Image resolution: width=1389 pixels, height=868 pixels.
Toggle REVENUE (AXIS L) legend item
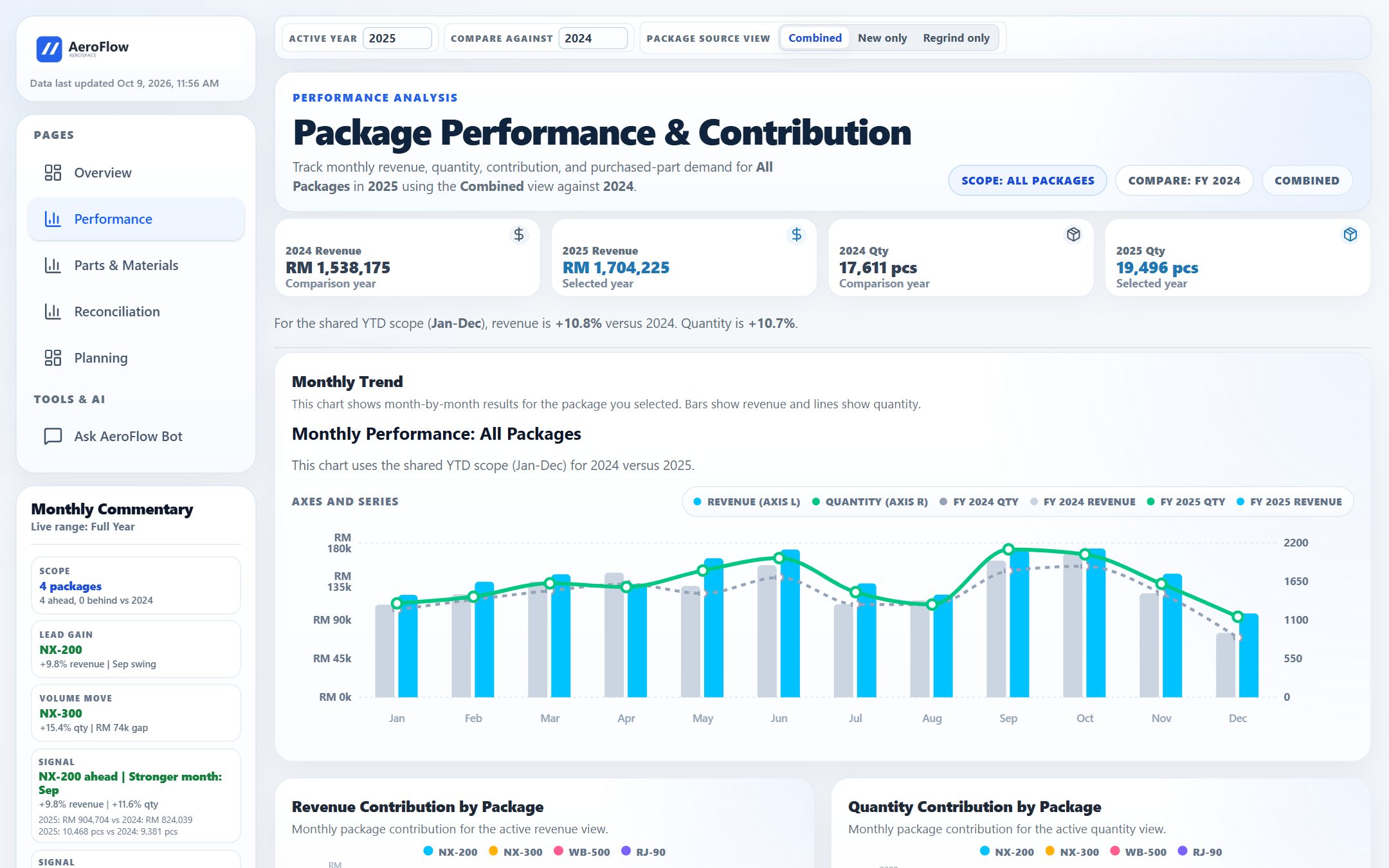click(x=747, y=502)
